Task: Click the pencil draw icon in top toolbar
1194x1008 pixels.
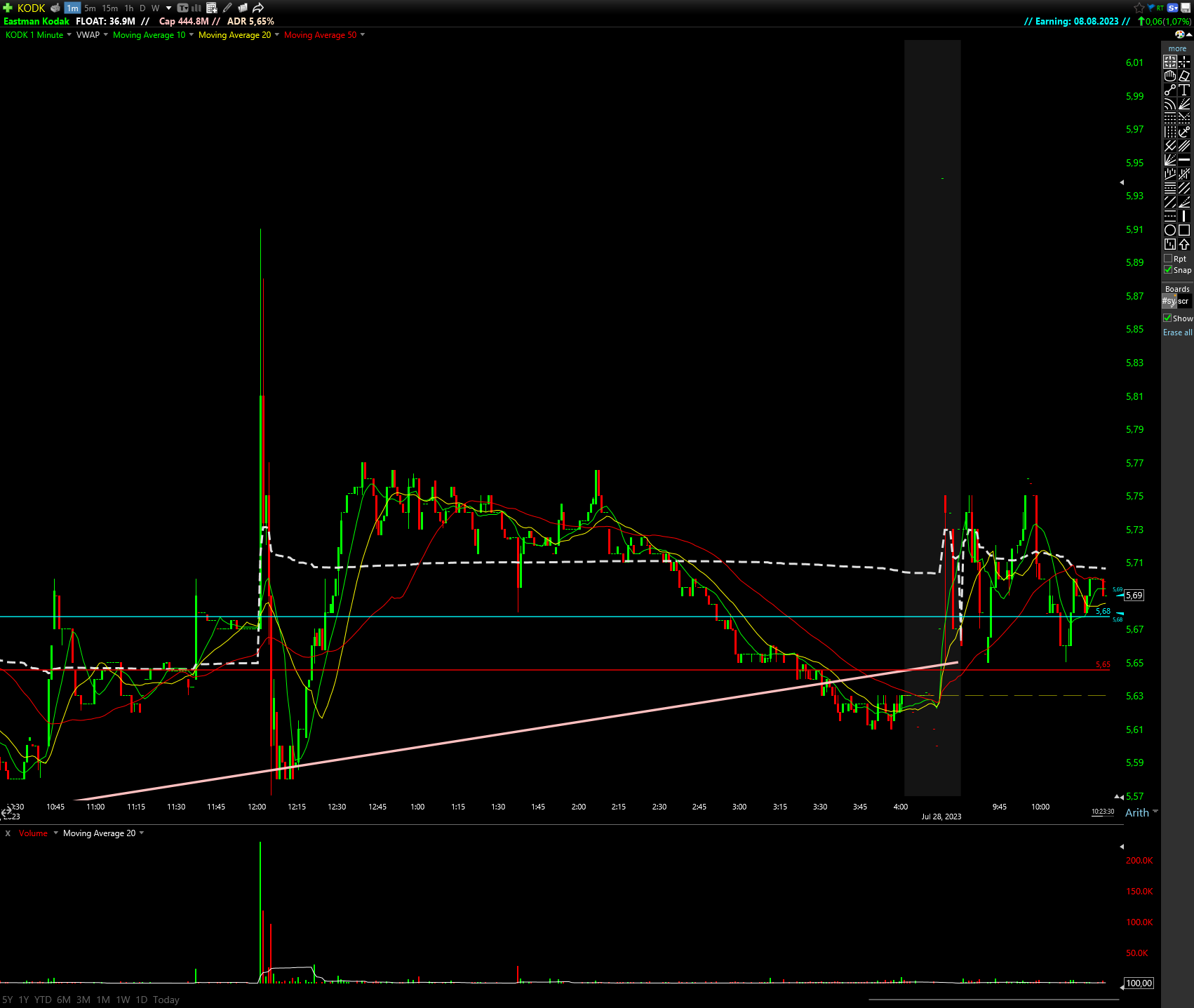Action: [x=227, y=8]
